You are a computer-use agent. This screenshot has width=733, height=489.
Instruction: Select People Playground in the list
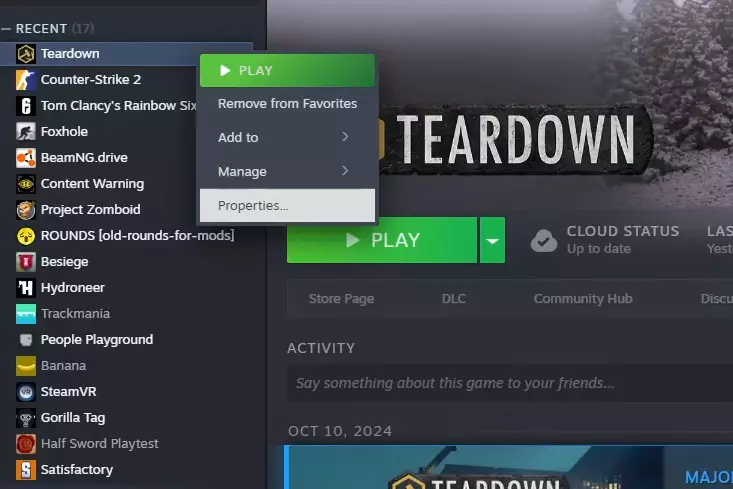97,340
